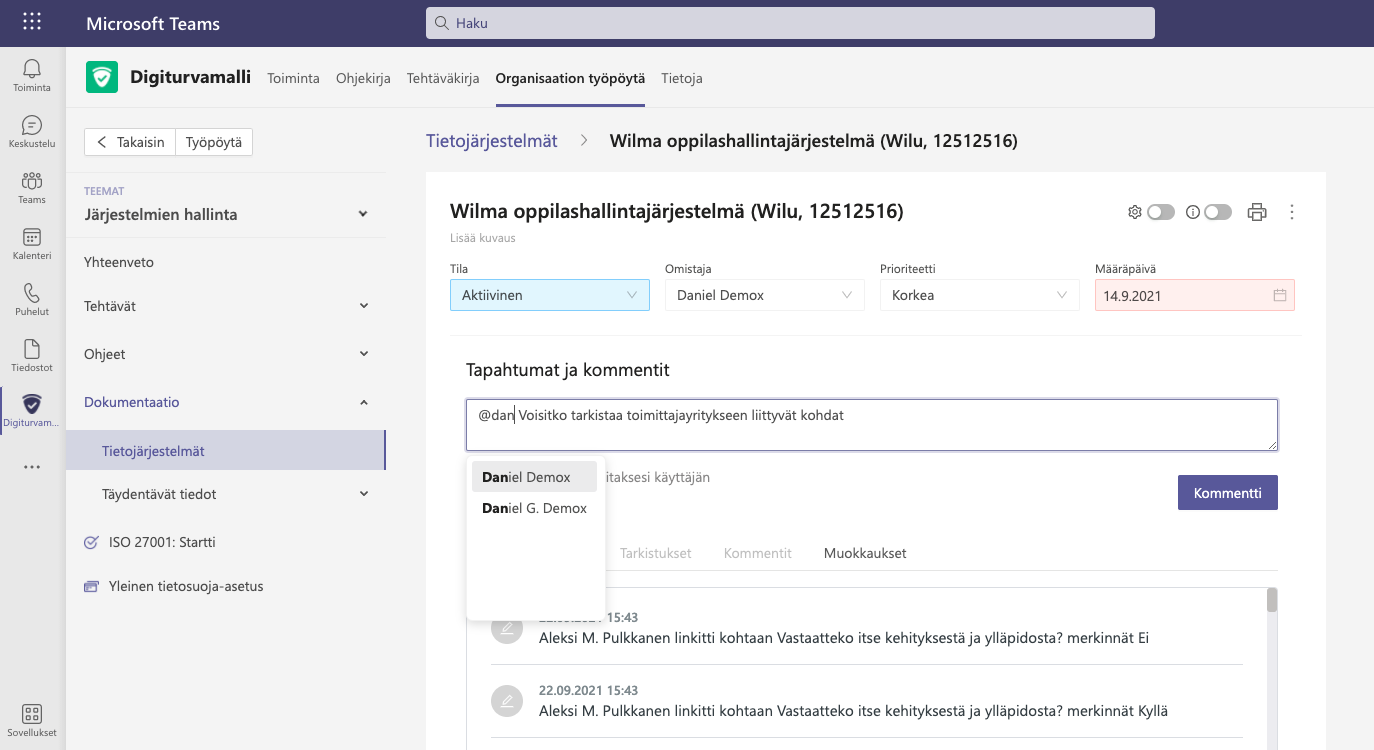Select Organisaation työpöytä tab
Screen dimensions: 1374x750
[570, 78]
